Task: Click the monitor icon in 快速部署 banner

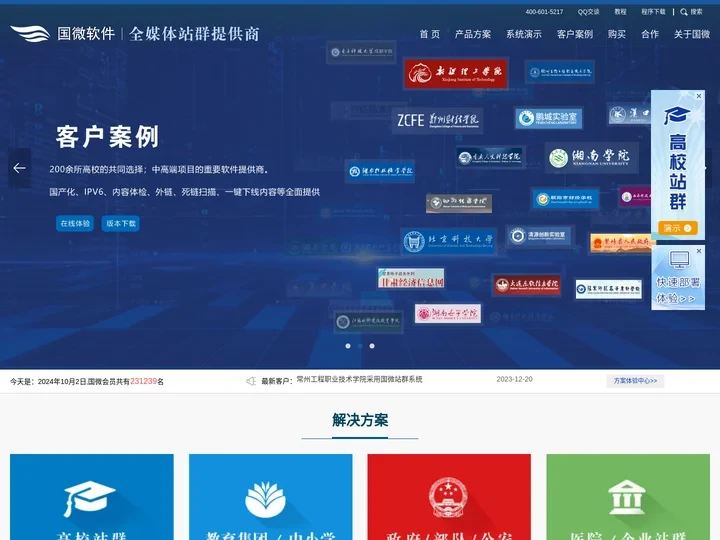Action: click(x=679, y=260)
